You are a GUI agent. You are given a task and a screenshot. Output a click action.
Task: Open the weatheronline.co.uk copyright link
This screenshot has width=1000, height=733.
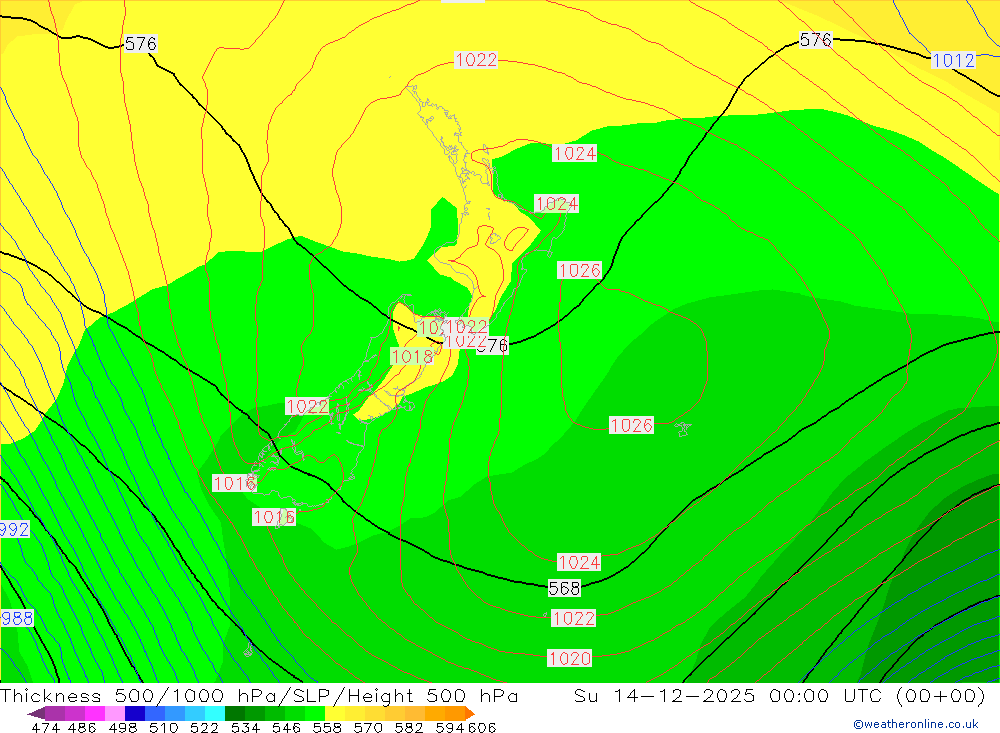pyautogui.click(x=916, y=724)
